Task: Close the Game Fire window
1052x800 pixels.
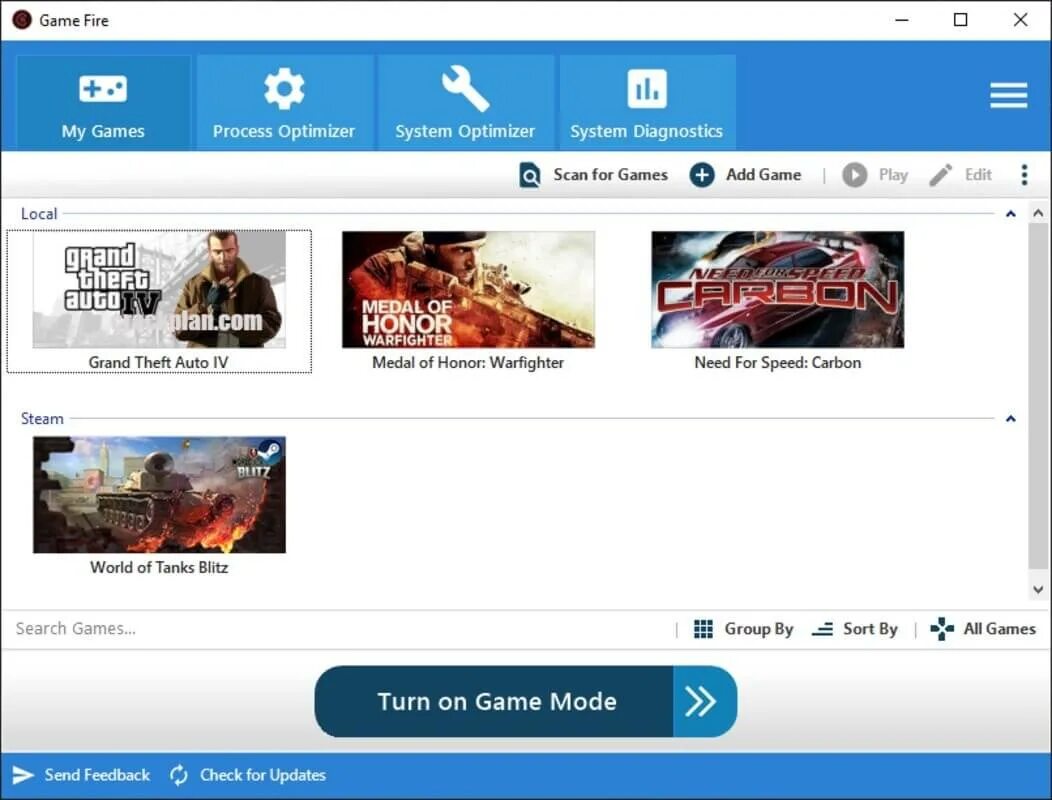Action: (1020, 19)
